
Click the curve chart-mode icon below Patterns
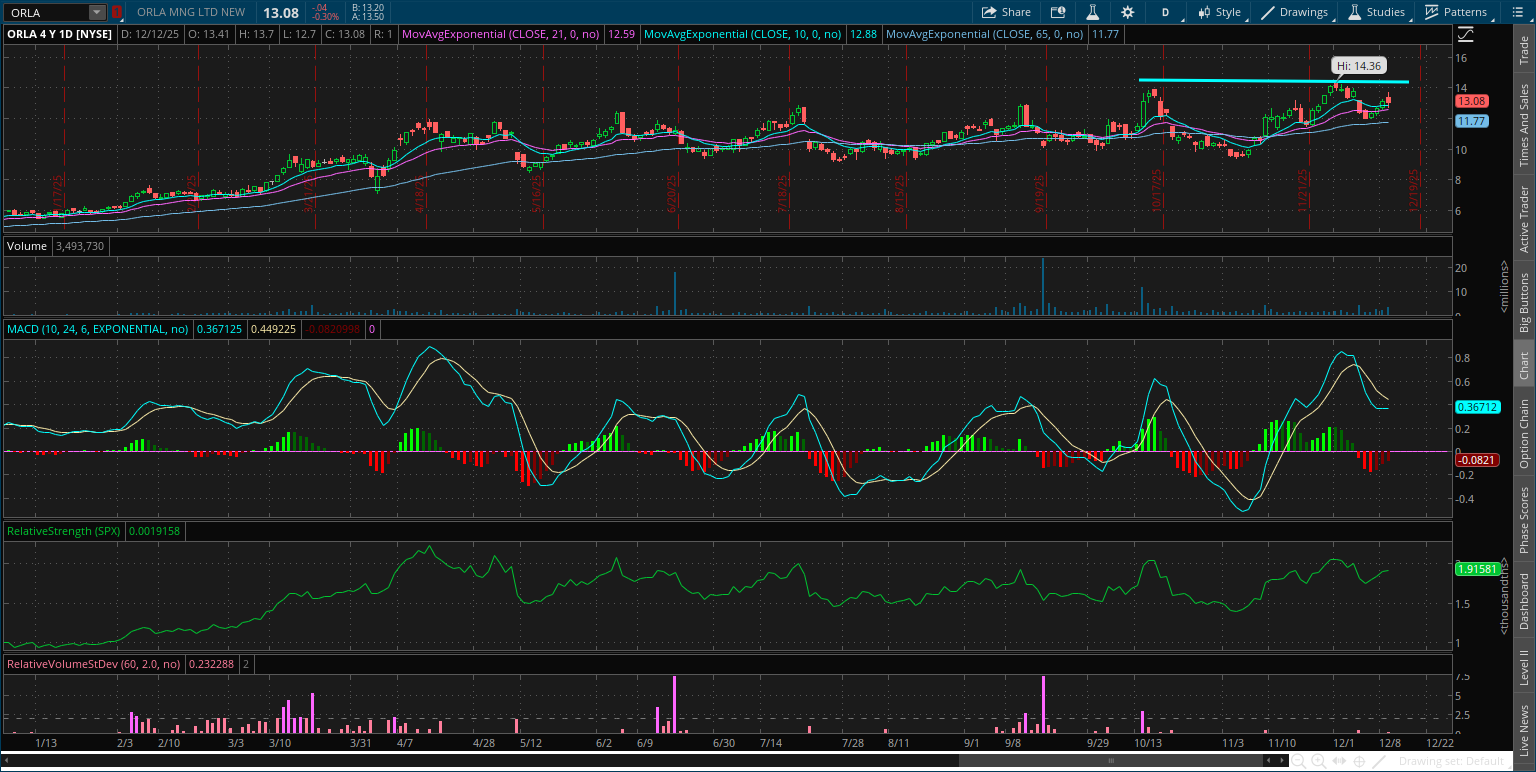[1466, 34]
